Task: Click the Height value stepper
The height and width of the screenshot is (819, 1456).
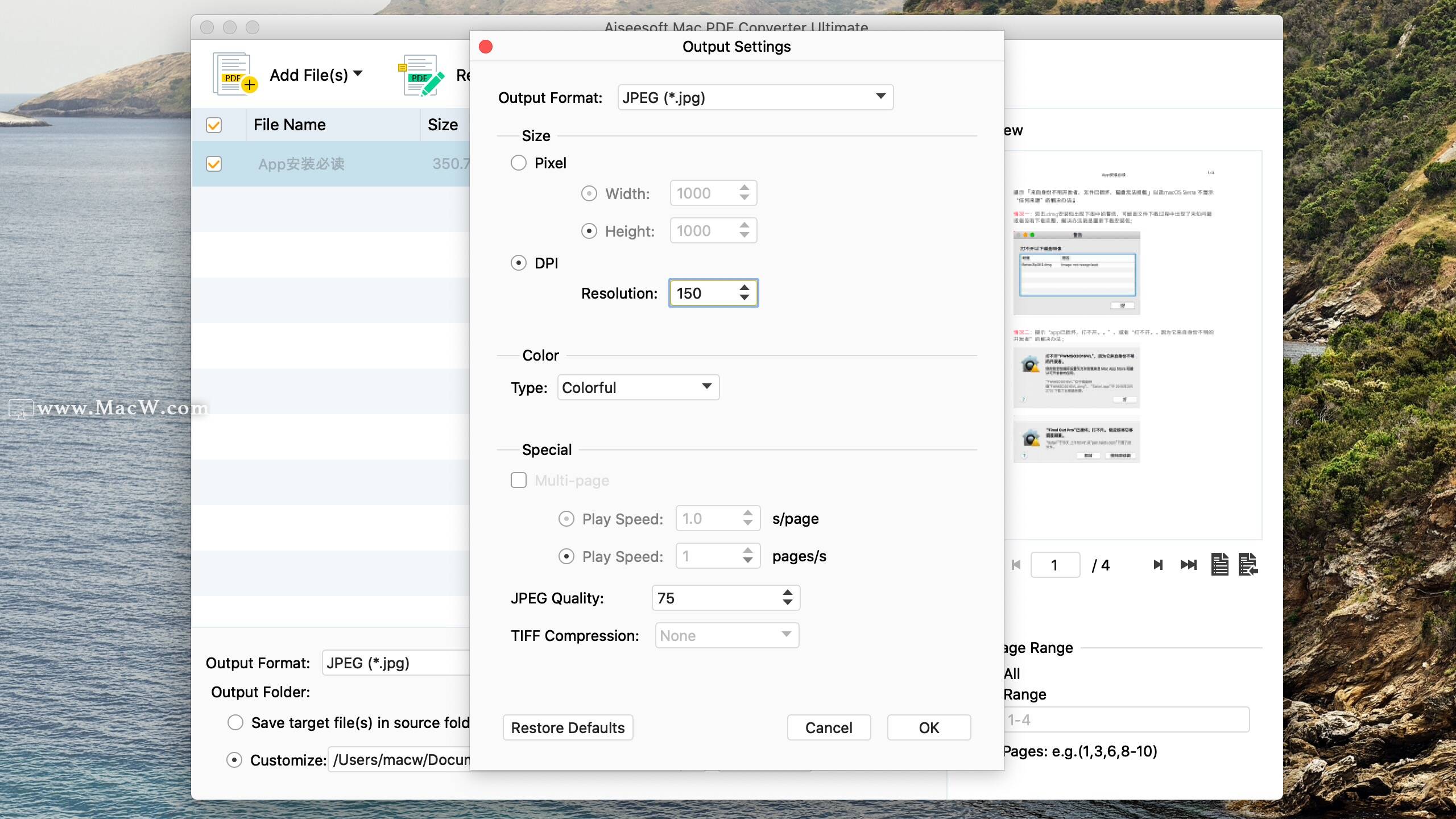Action: (744, 230)
